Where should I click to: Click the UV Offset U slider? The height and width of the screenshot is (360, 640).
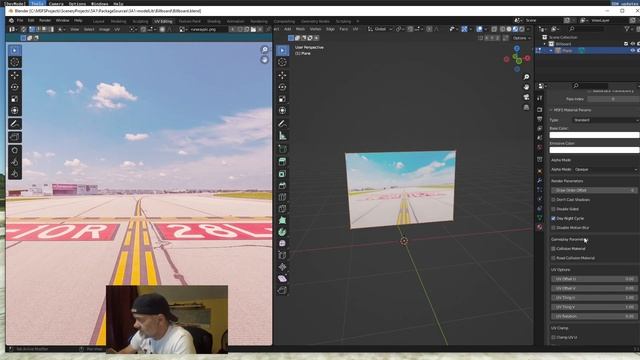click(x=594, y=279)
